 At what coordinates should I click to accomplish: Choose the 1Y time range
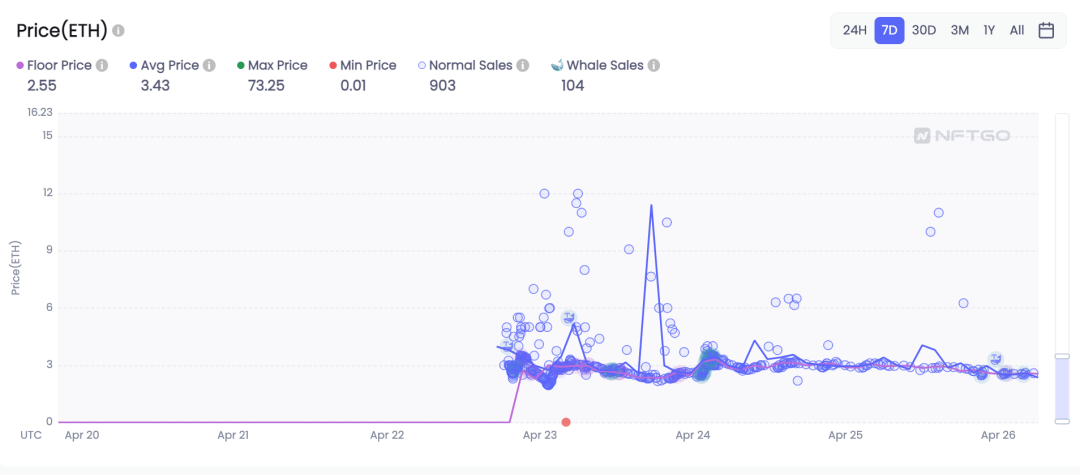(x=989, y=30)
